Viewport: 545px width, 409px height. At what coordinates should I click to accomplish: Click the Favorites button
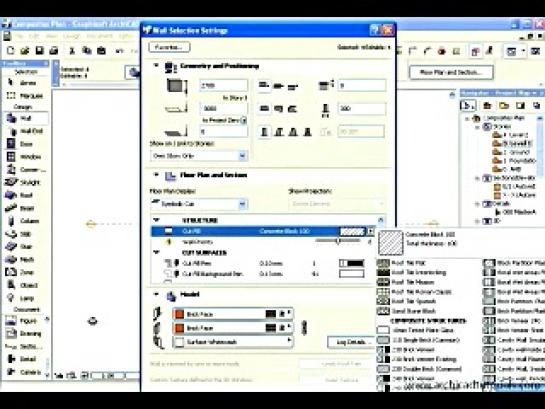click(x=169, y=47)
